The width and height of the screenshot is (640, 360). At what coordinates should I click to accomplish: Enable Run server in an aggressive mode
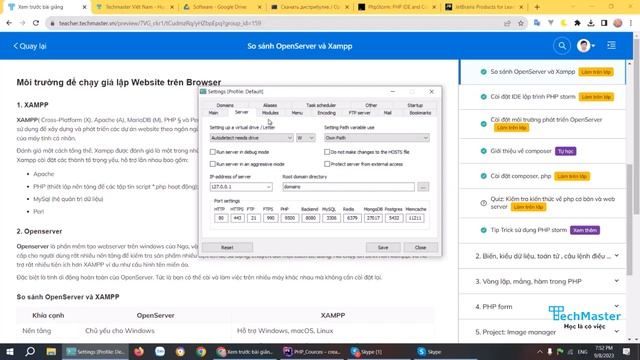pyautogui.click(x=213, y=164)
